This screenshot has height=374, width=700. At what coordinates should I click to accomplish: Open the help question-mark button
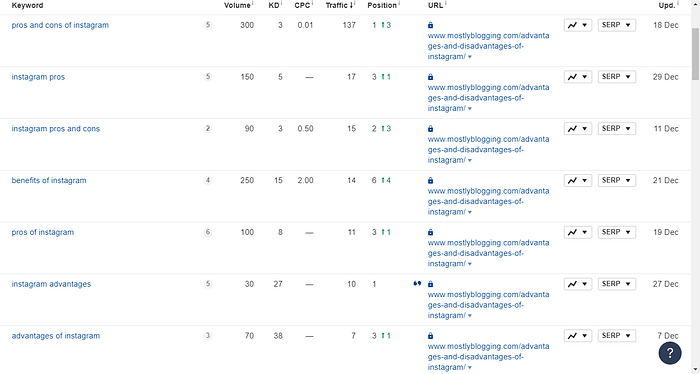coord(670,353)
